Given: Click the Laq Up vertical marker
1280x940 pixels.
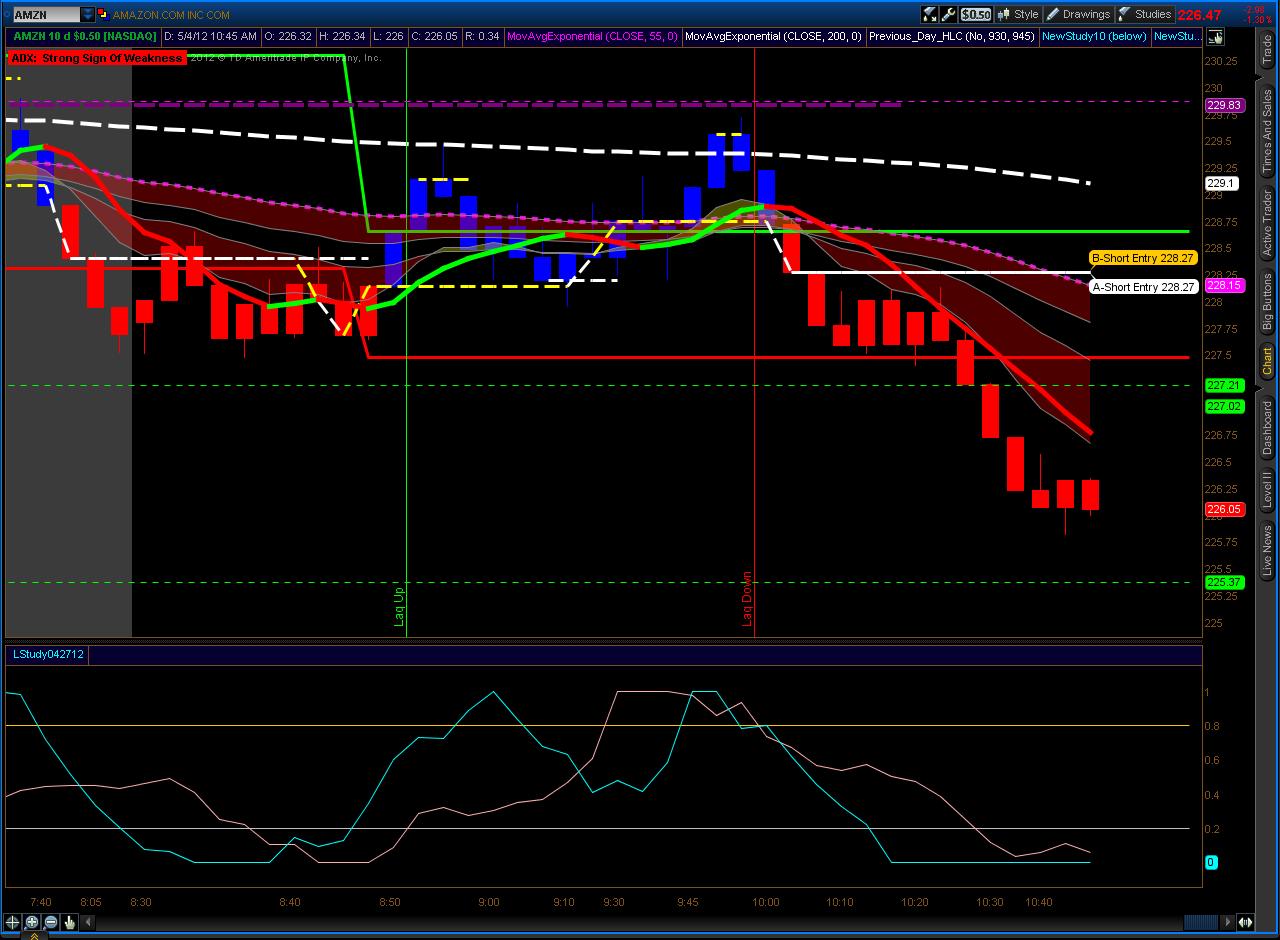Looking at the screenshot, I should coord(399,607).
